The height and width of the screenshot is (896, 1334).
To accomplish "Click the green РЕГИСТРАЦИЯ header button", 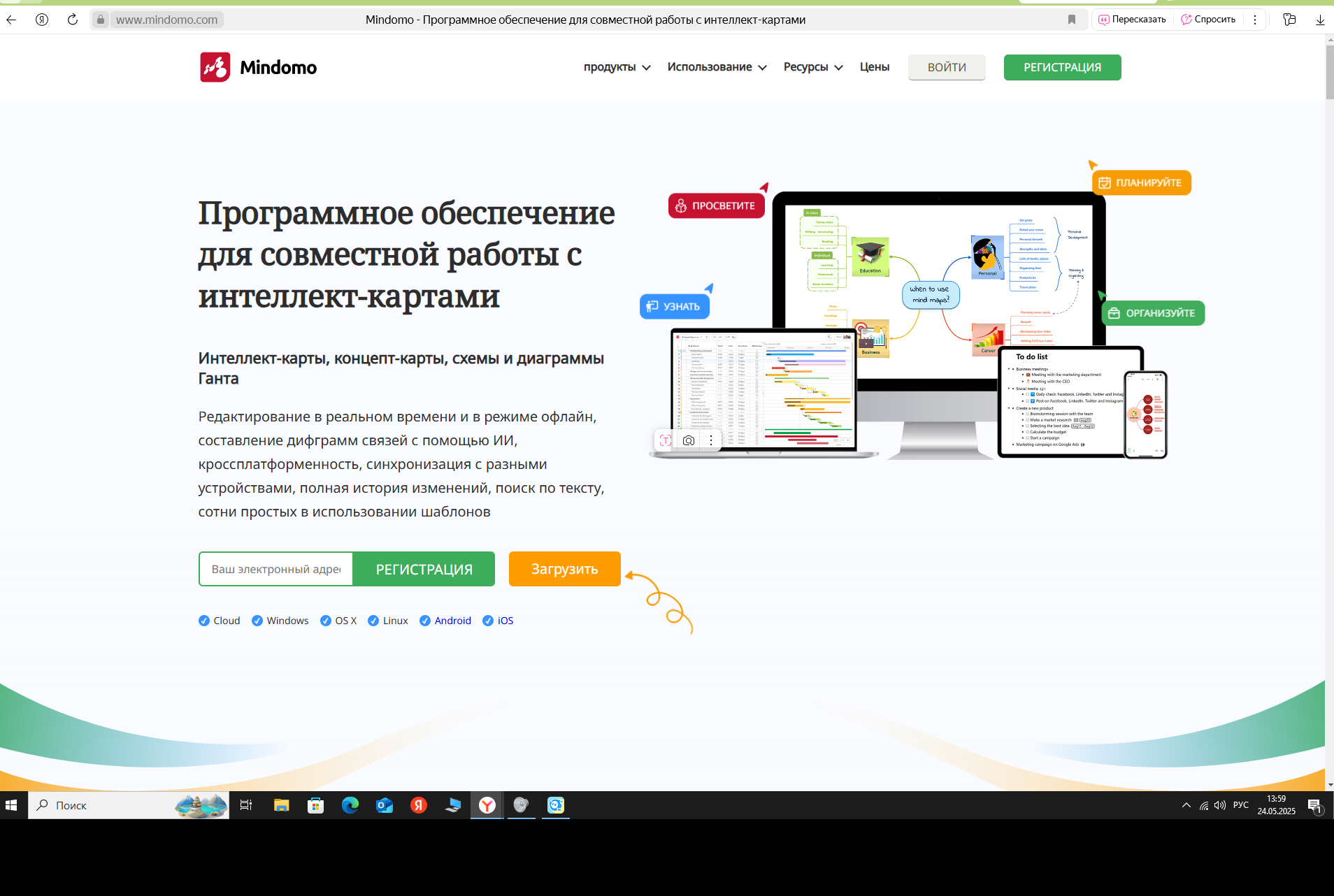I will tap(1062, 67).
